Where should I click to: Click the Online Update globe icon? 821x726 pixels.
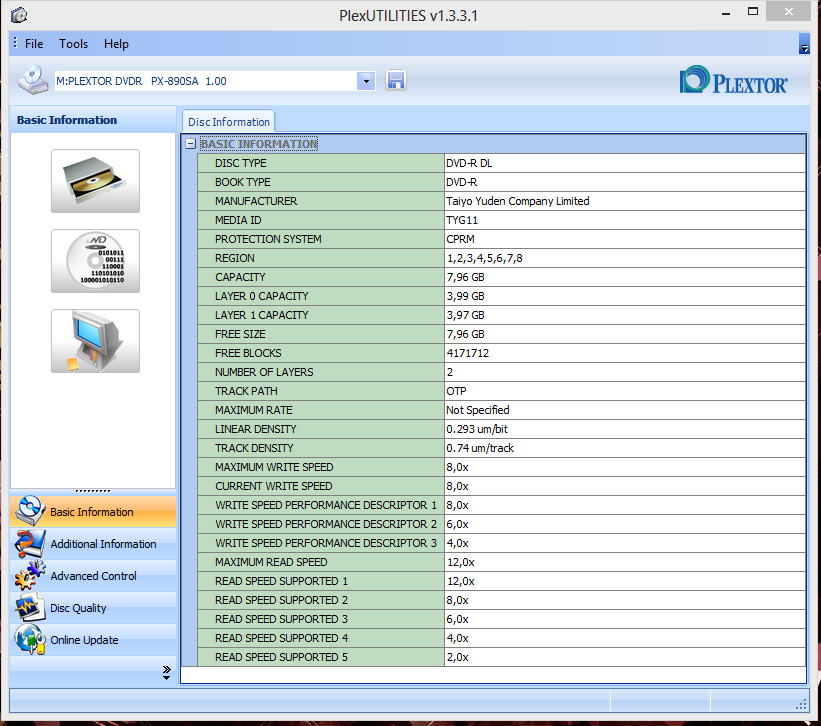30,639
